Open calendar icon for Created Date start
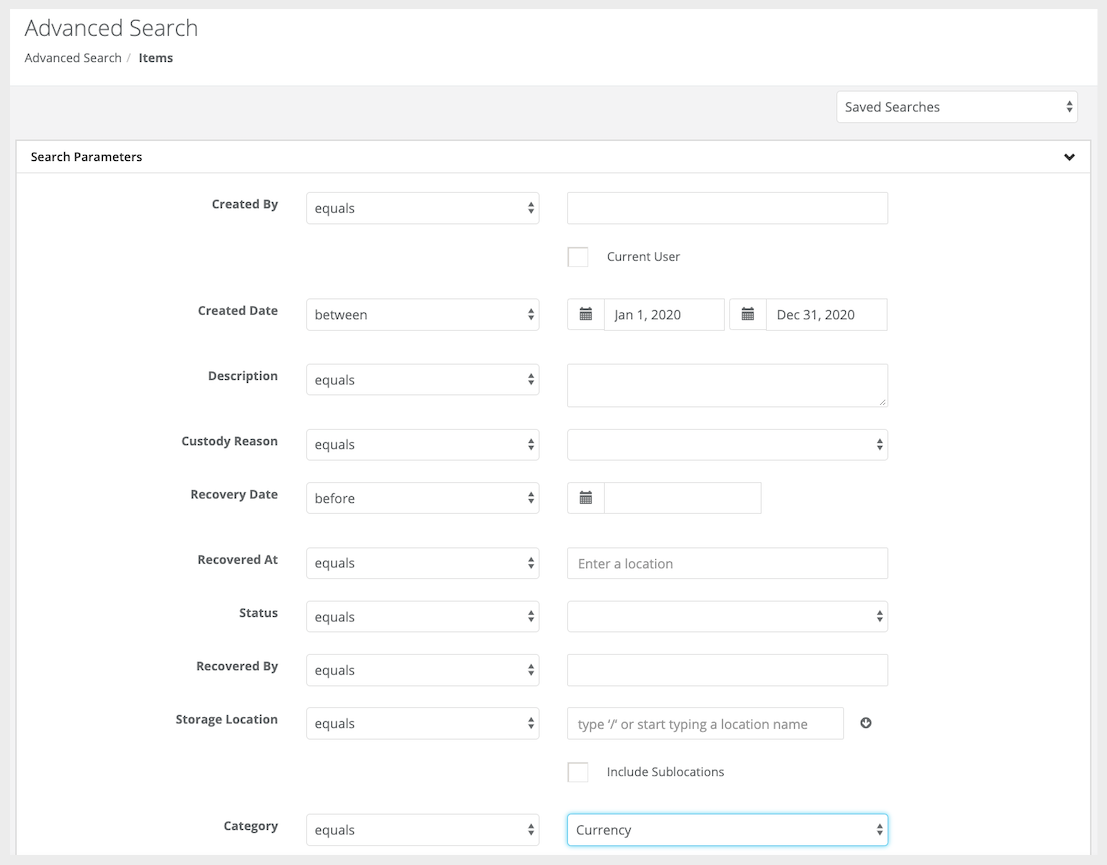Screen dimensions: 1107x865 point(586,314)
